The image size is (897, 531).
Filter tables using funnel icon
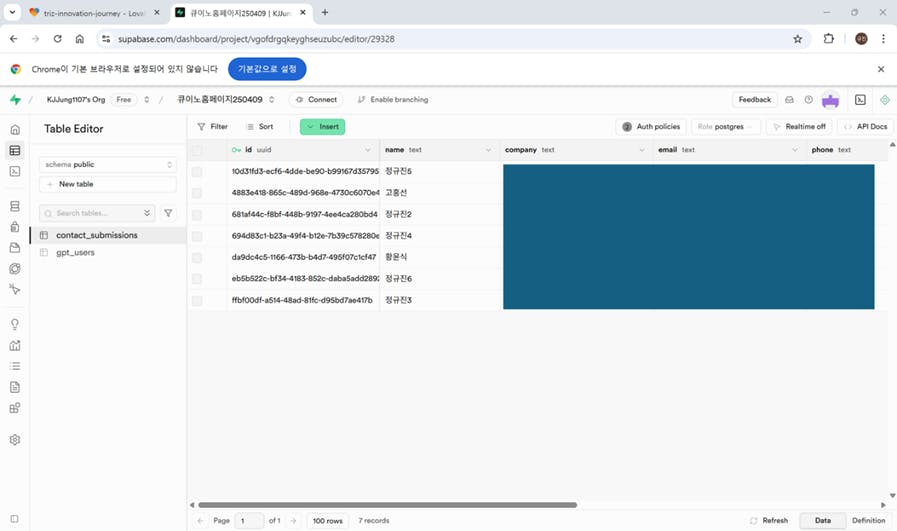point(168,213)
